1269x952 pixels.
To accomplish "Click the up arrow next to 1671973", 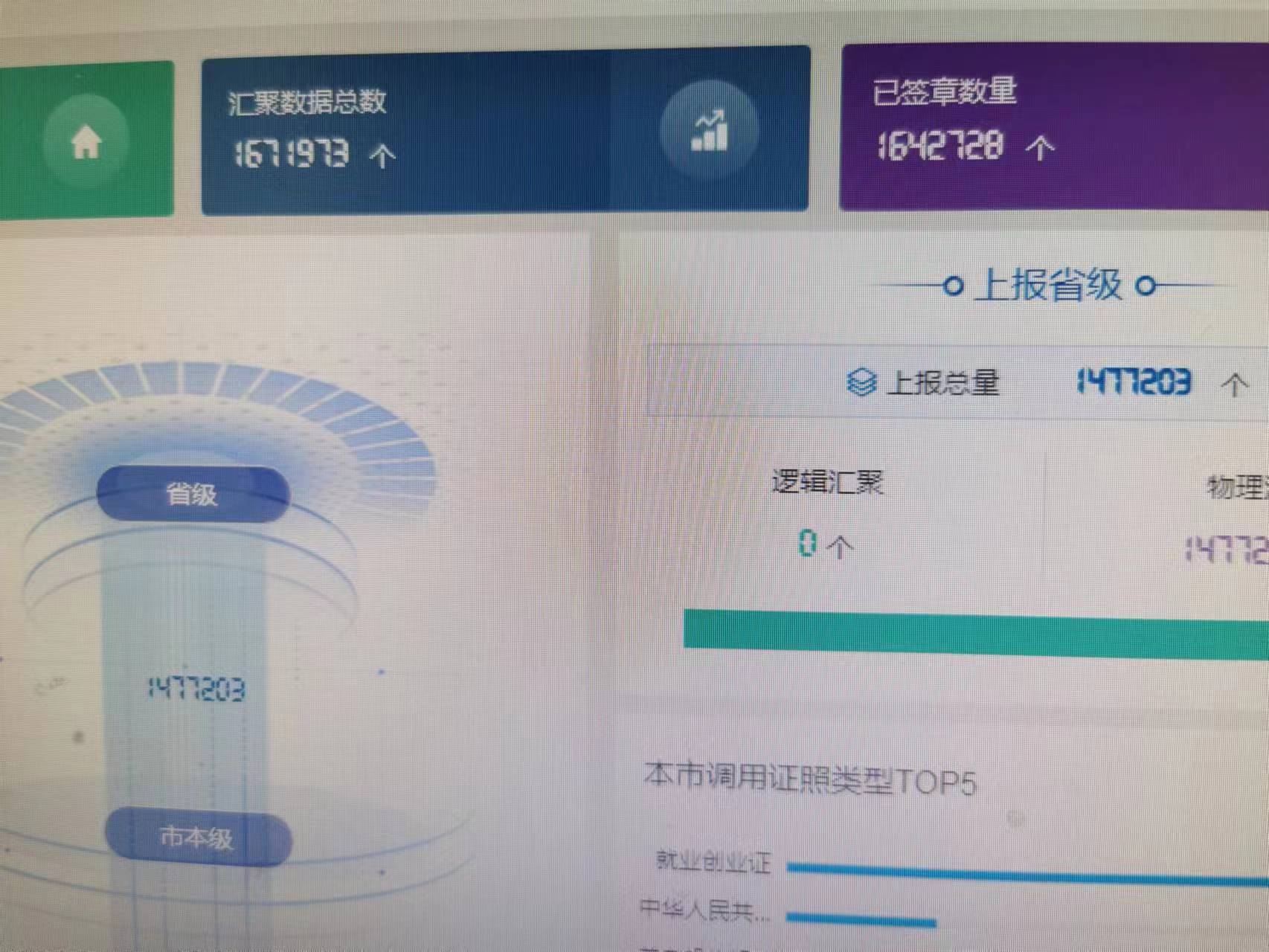I will [x=382, y=155].
